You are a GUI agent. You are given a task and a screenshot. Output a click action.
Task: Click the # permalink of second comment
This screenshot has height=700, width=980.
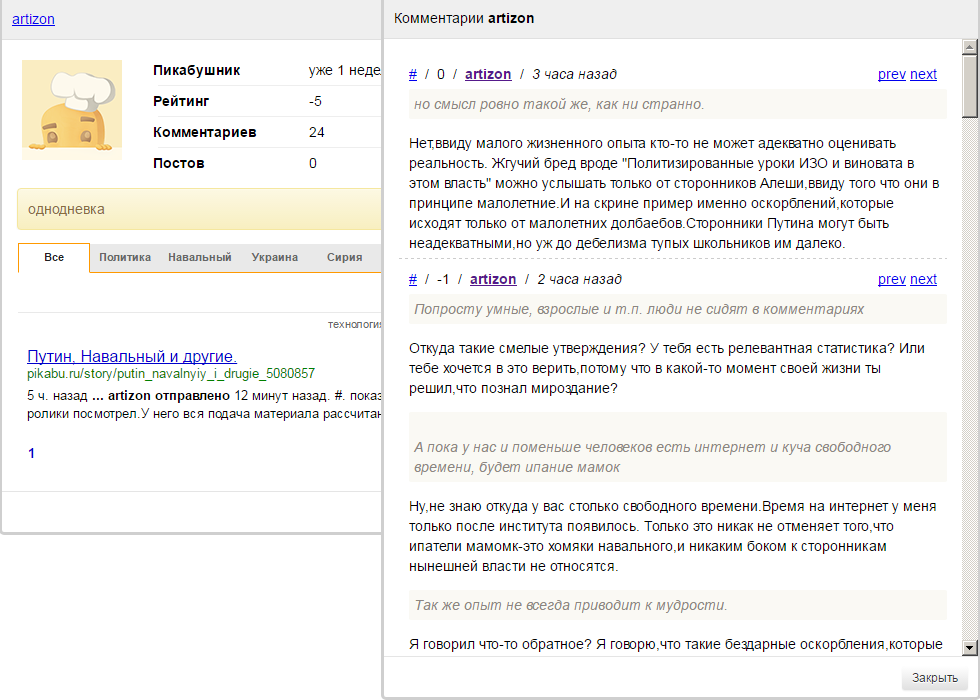(x=413, y=279)
